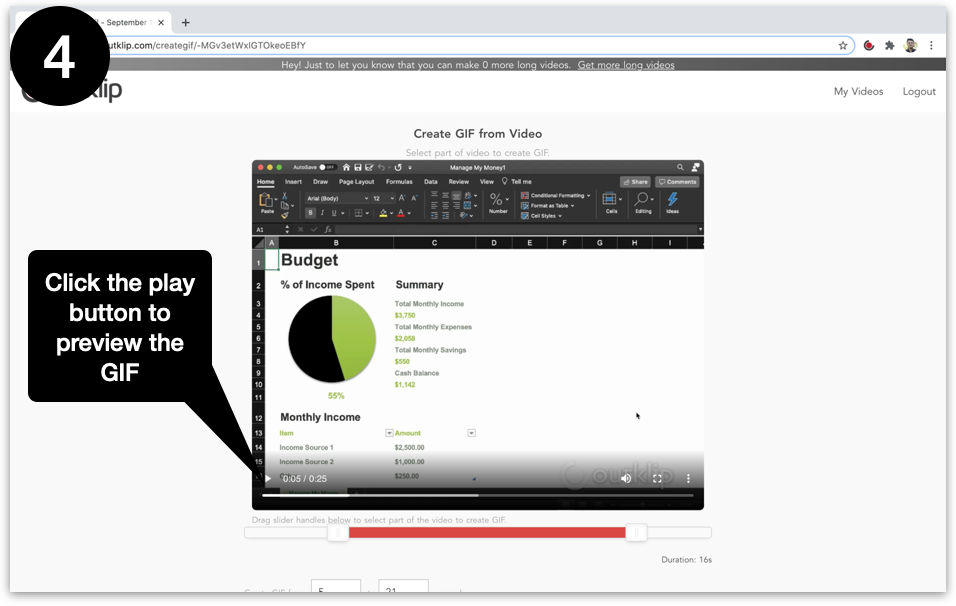
Task: Open the Arial (Body) font dropdown
Action: pyautogui.click(x=337, y=198)
